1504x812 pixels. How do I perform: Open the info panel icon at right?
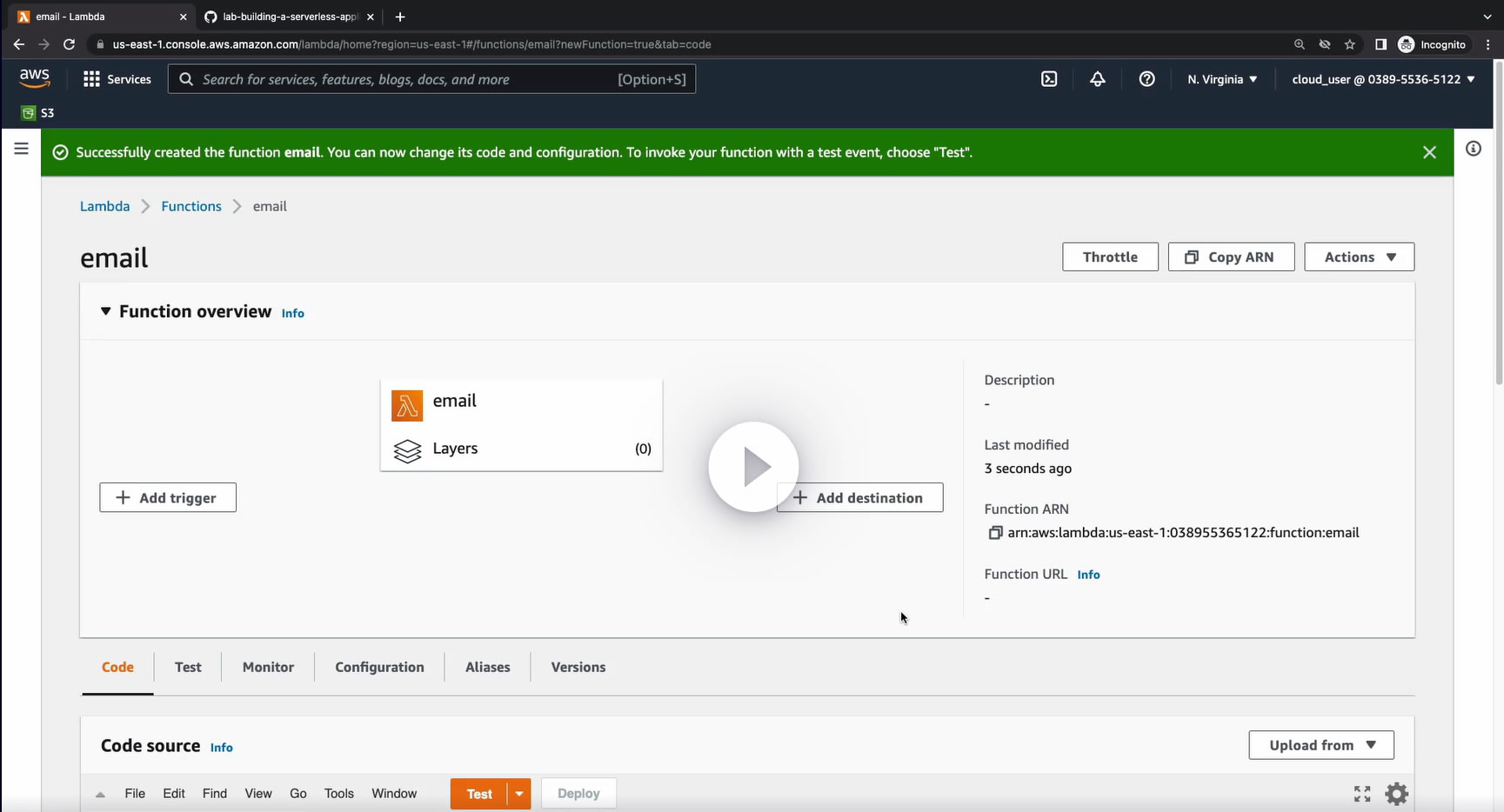click(1474, 149)
